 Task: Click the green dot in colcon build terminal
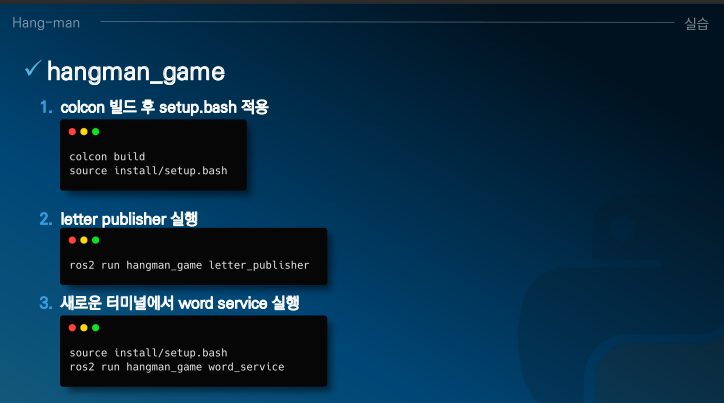(x=96, y=132)
